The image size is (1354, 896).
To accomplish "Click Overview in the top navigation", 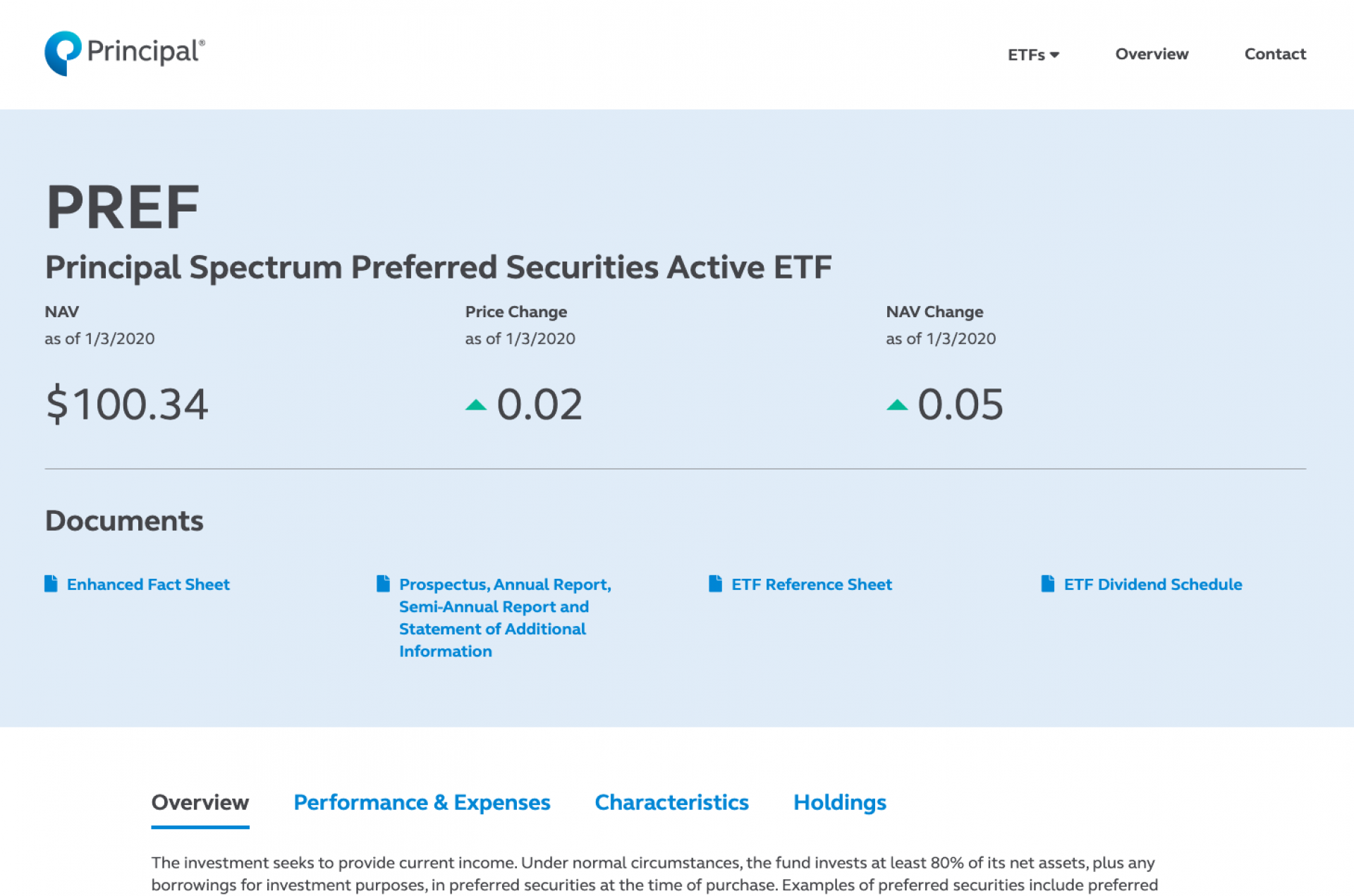I will pyautogui.click(x=1152, y=54).
